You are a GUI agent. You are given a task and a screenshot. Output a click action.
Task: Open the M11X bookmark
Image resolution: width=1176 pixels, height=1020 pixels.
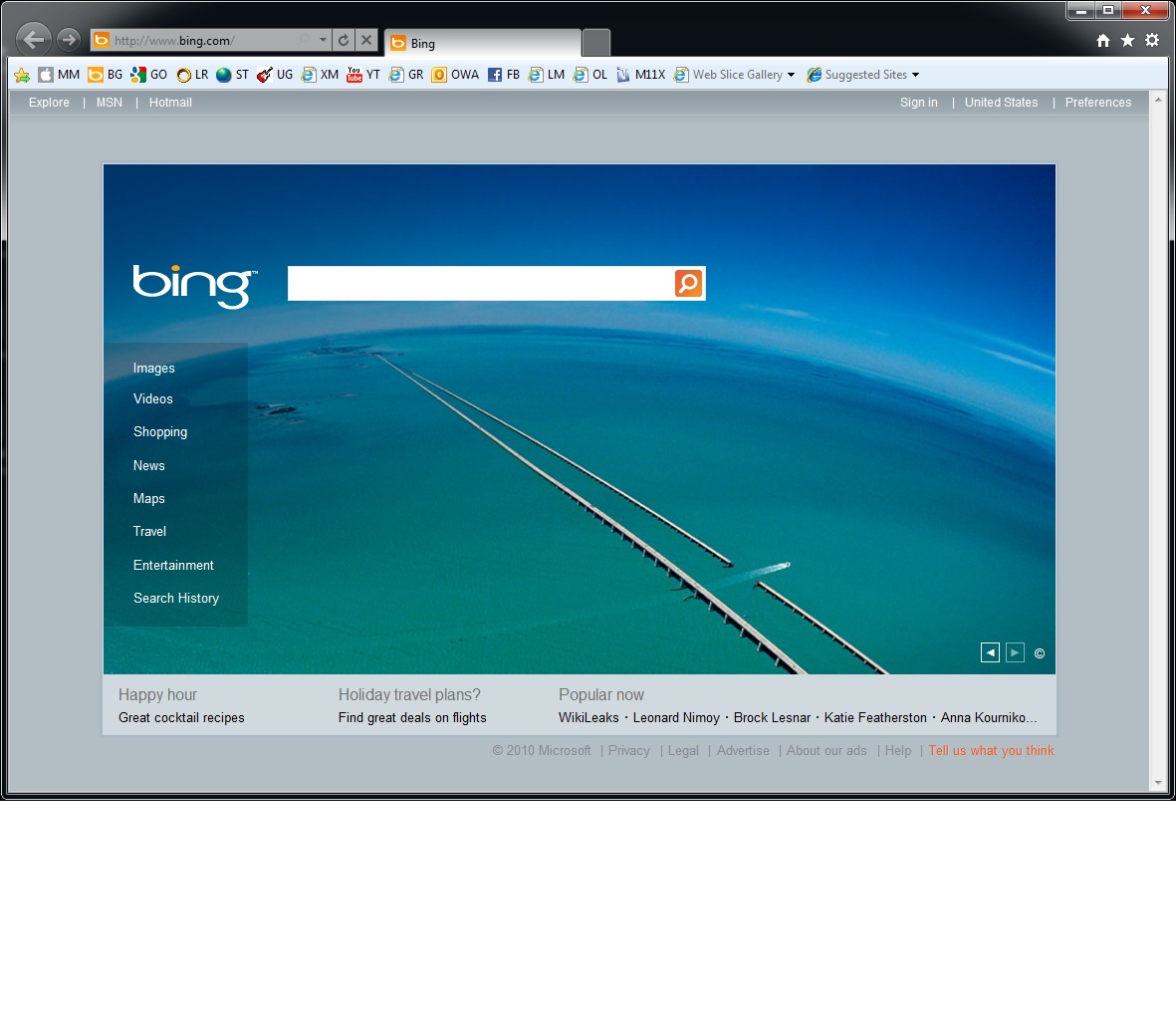coord(640,75)
